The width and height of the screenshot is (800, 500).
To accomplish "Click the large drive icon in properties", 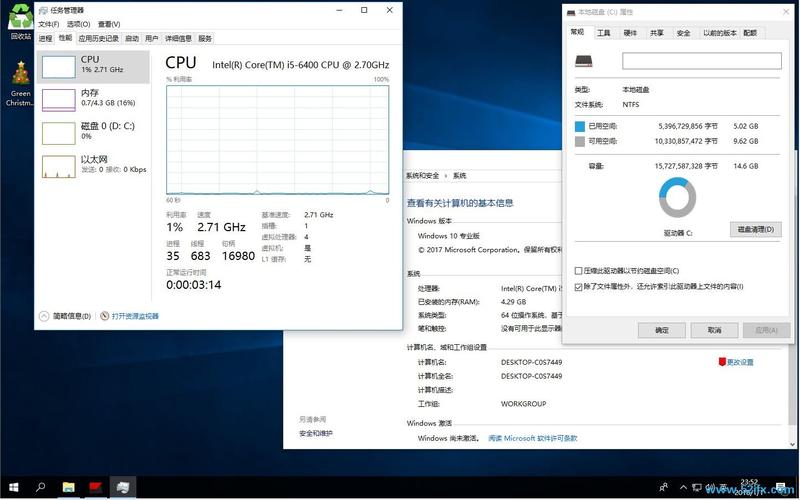I will point(584,61).
